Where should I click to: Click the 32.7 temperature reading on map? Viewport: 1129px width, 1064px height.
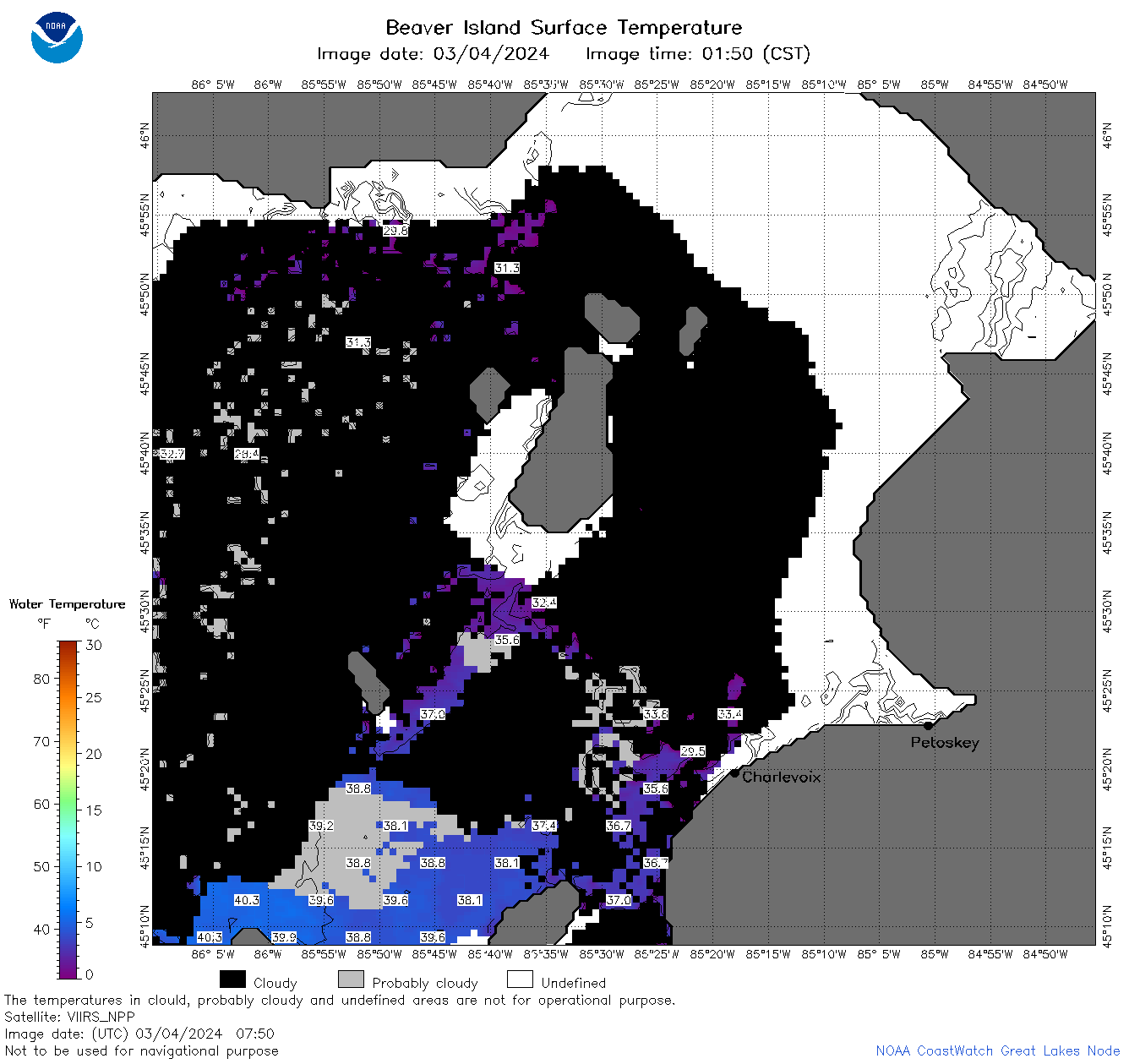tap(172, 454)
